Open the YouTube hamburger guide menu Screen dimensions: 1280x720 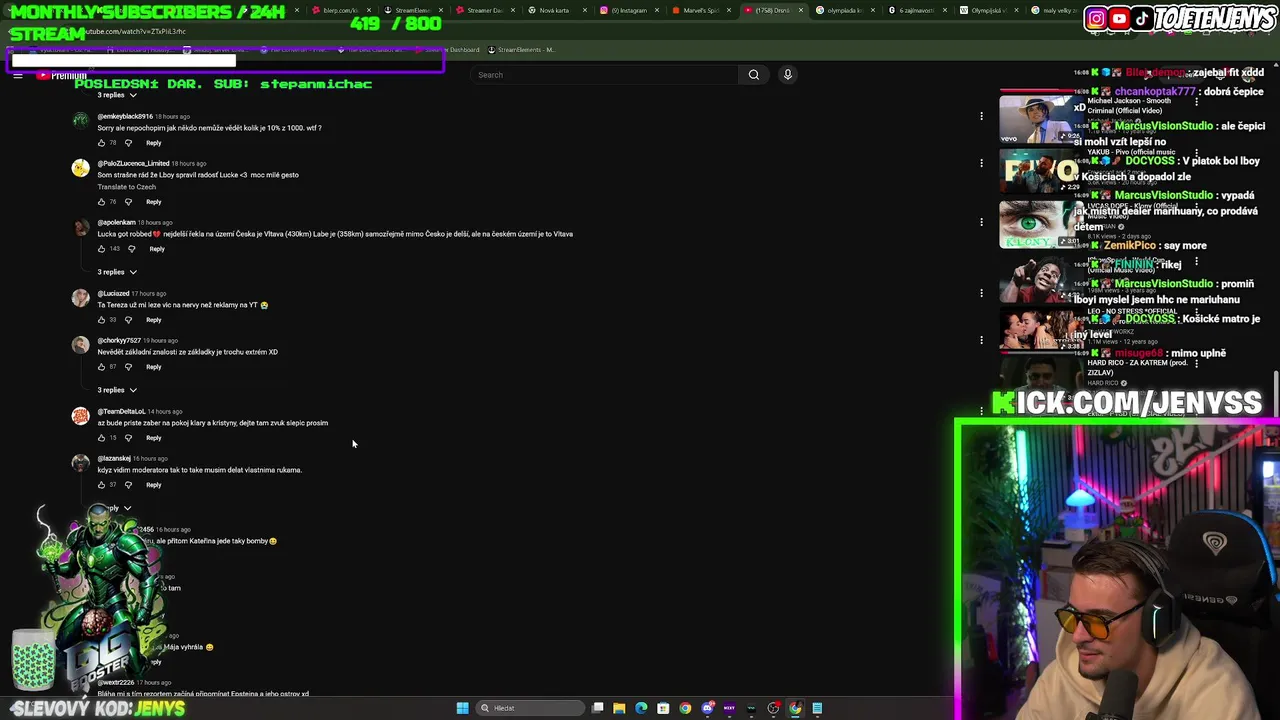pos(17,75)
